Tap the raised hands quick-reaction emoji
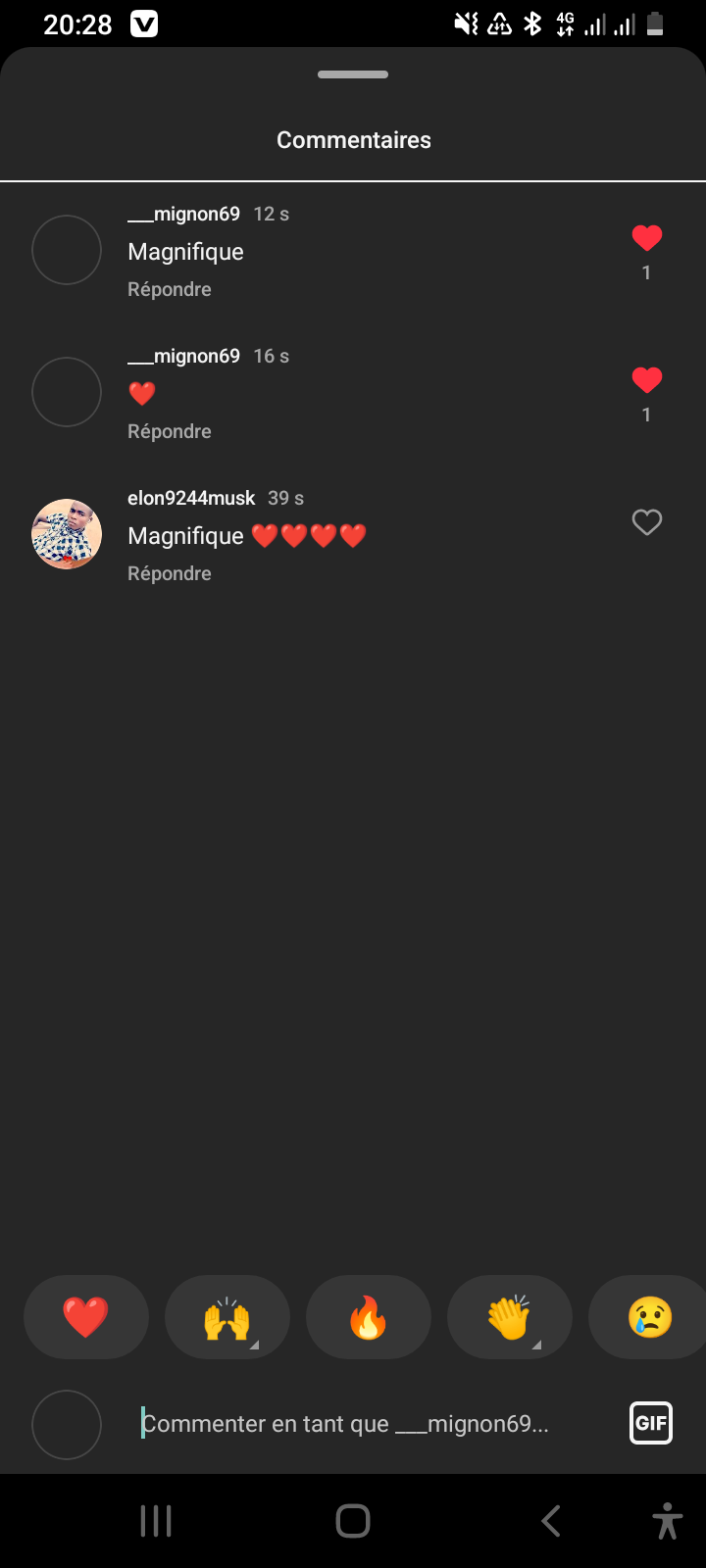Screen dimensions: 706x1568 pyautogui.click(x=227, y=1317)
